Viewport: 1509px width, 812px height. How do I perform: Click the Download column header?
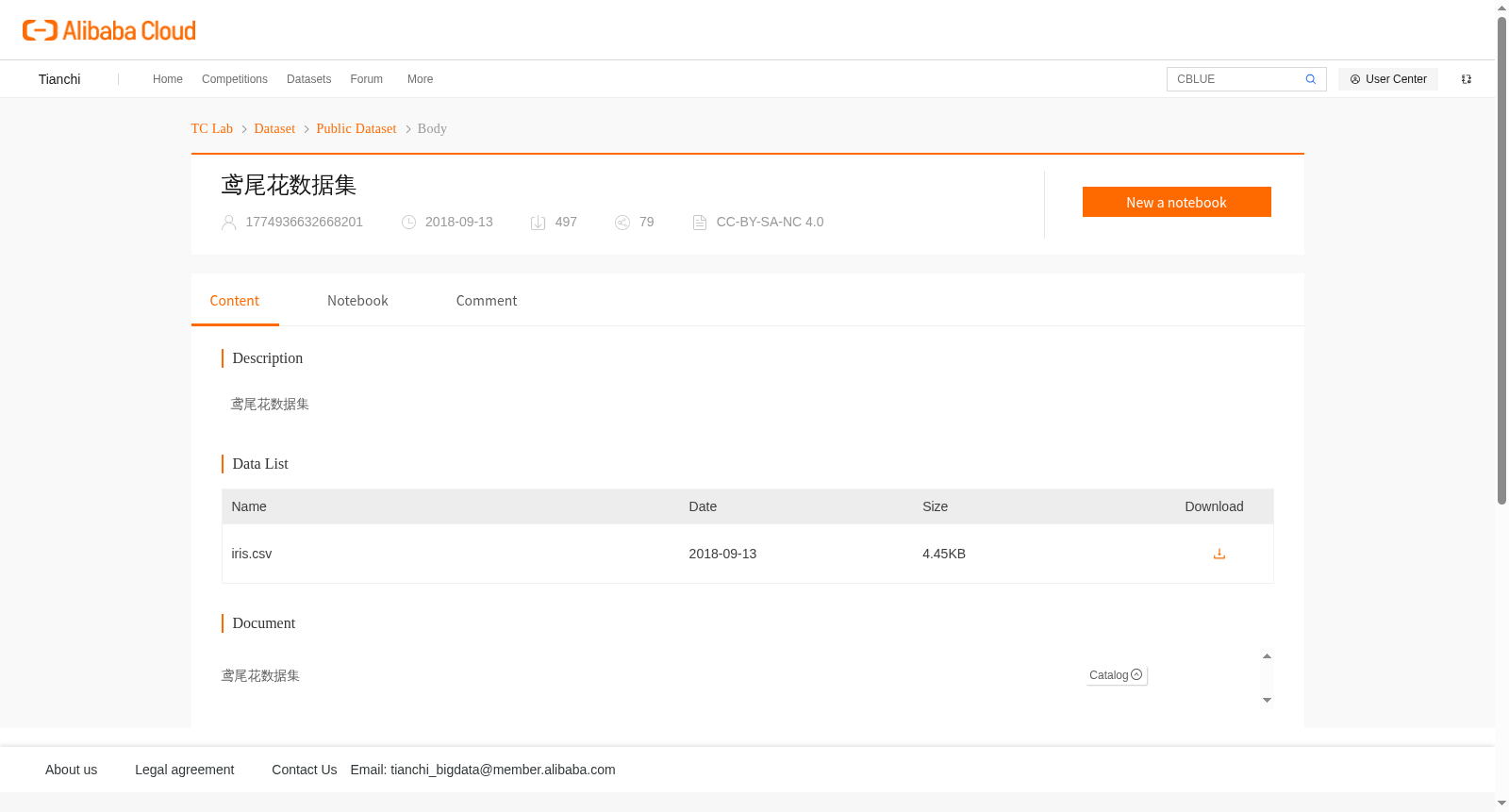(x=1214, y=506)
